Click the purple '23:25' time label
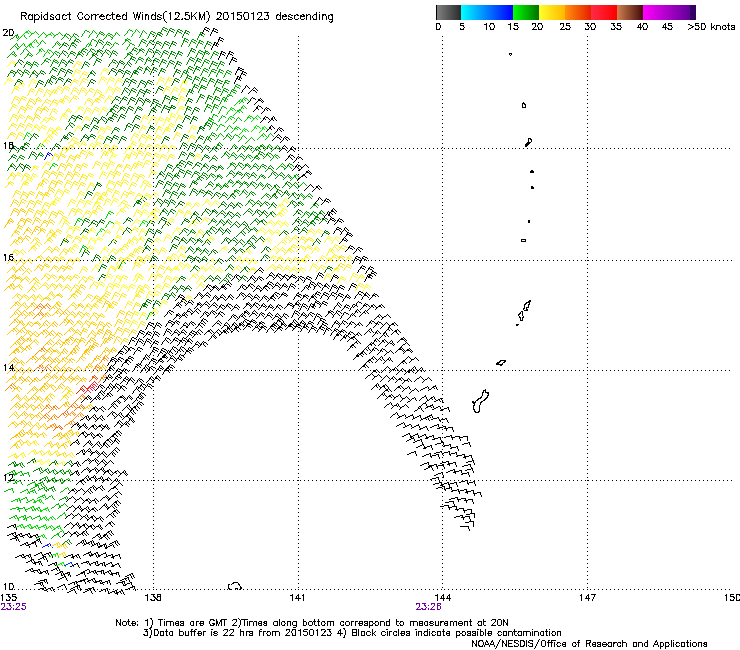This screenshot has width=740, height=650. coord(13,607)
